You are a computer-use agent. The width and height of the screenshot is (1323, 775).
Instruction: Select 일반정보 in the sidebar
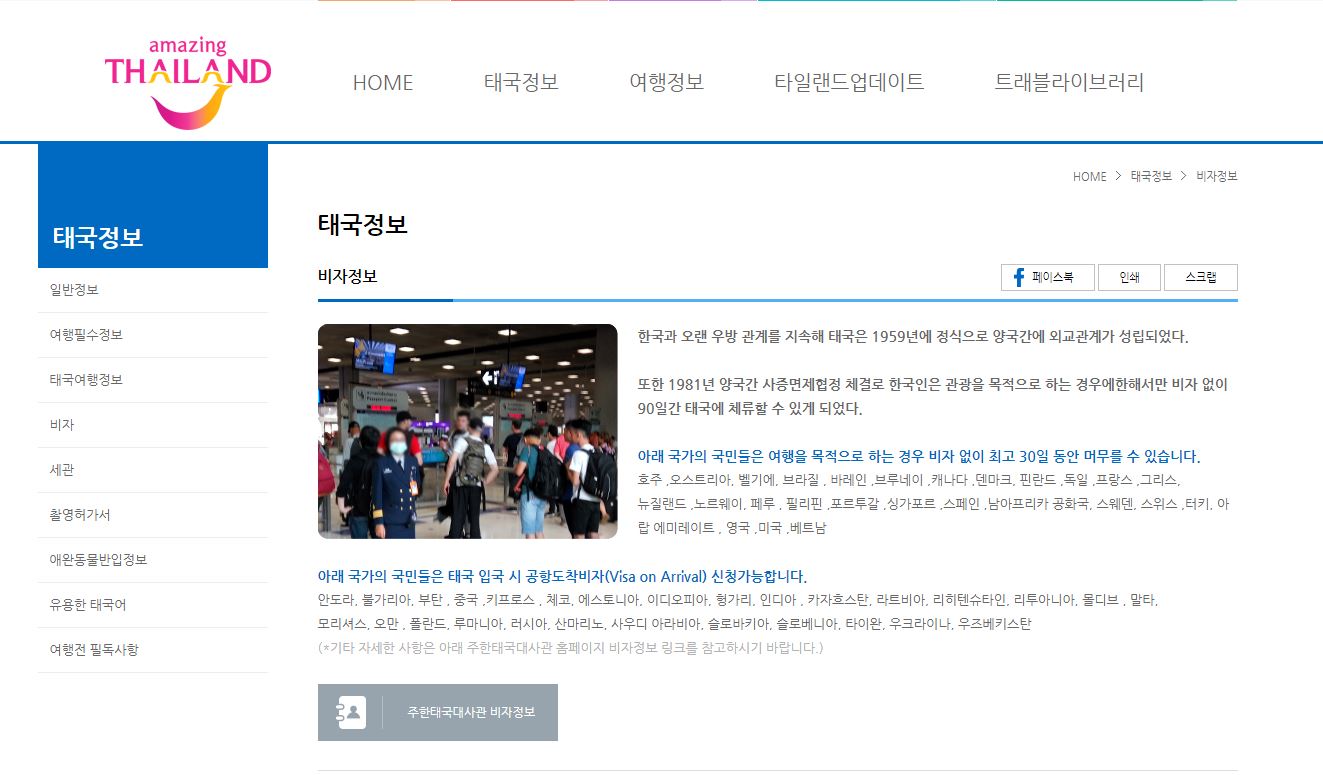click(153, 290)
